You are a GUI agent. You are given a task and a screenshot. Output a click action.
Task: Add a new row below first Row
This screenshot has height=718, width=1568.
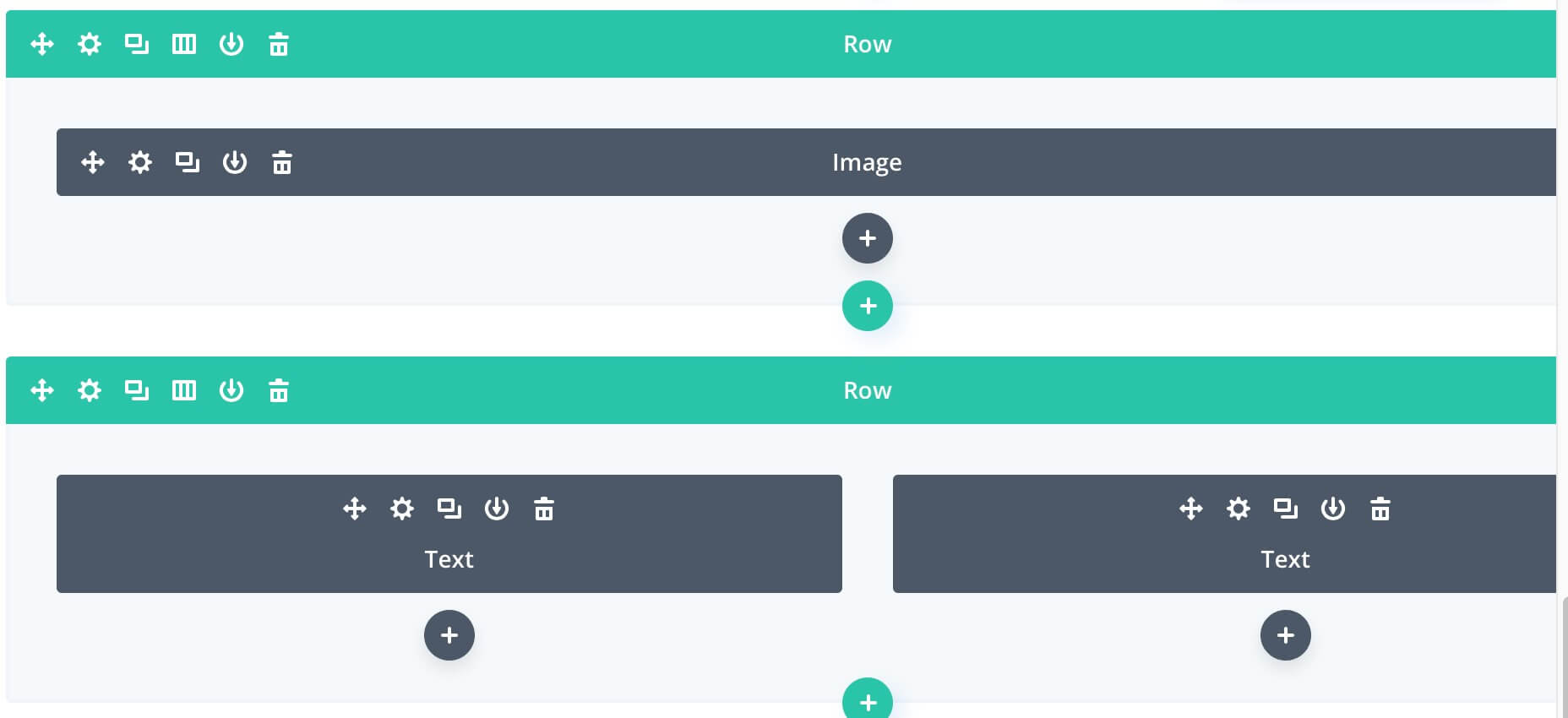click(x=868, y=306)
